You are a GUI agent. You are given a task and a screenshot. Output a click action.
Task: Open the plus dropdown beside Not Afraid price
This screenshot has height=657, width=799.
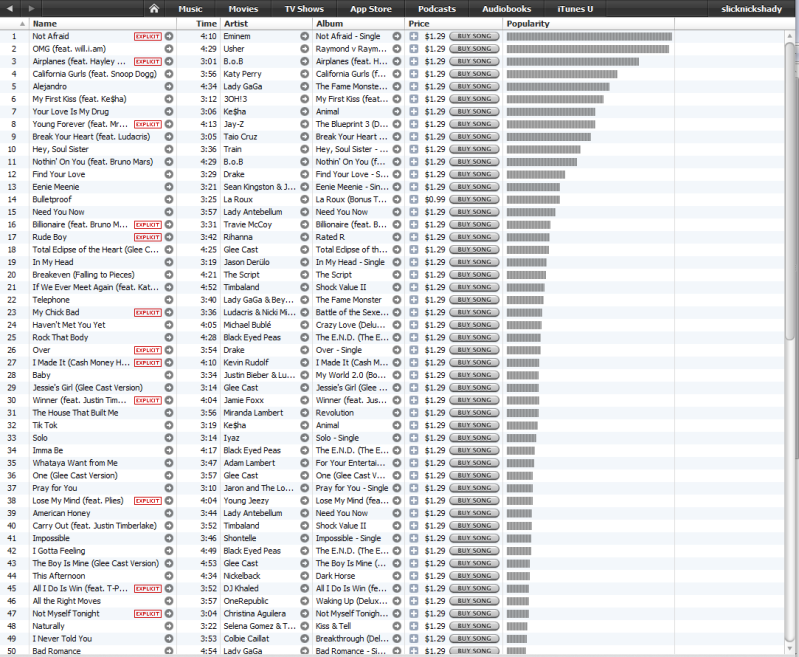click(414, 36)
